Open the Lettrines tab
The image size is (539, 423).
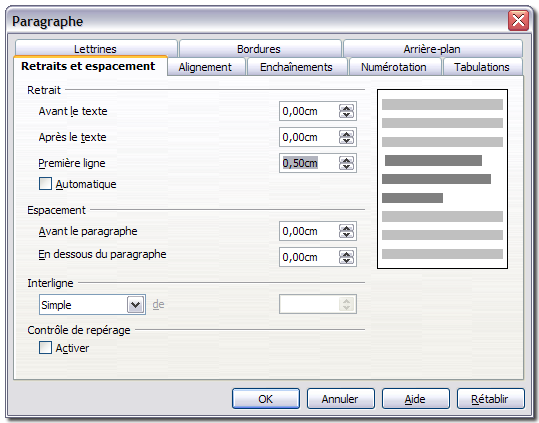(x=96, y=48)
